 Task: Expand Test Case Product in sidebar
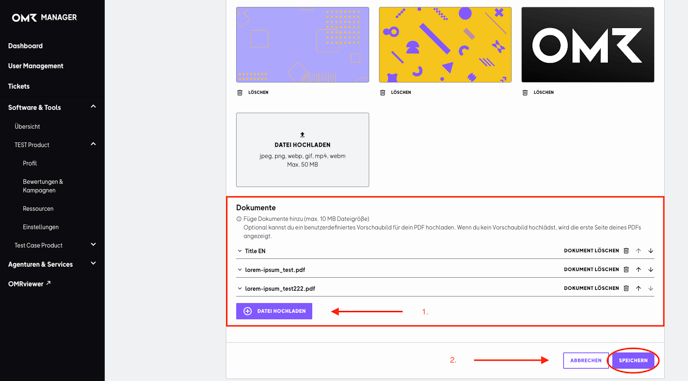tap(93, 244)
